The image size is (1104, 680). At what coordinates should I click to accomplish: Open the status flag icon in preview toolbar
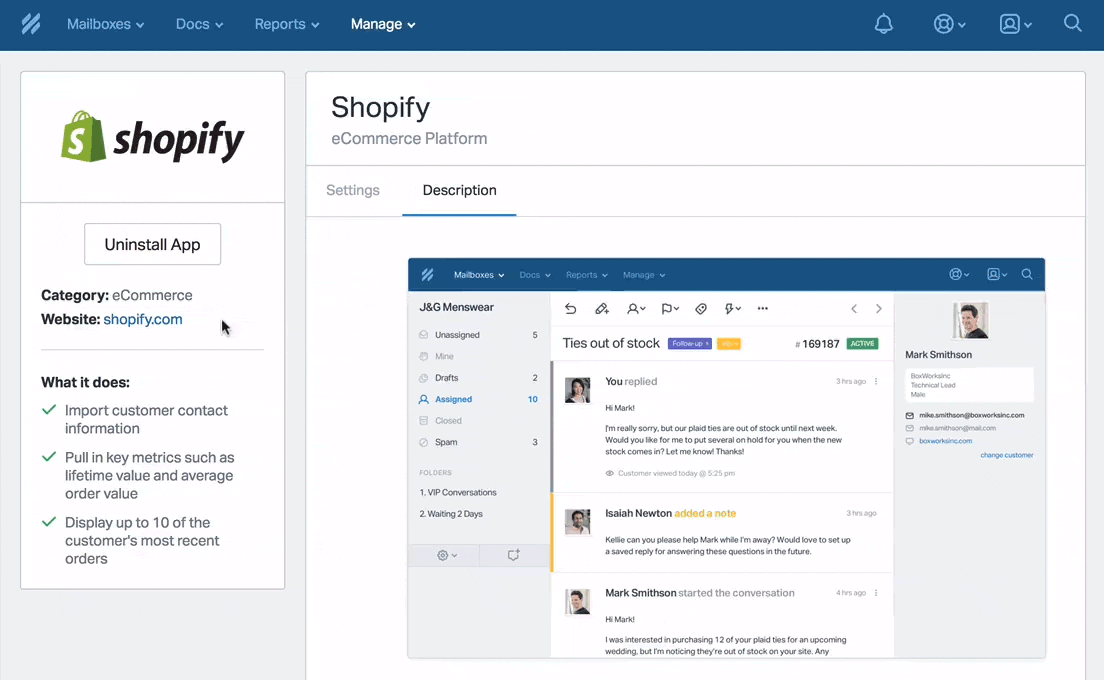tap(670, 308)
